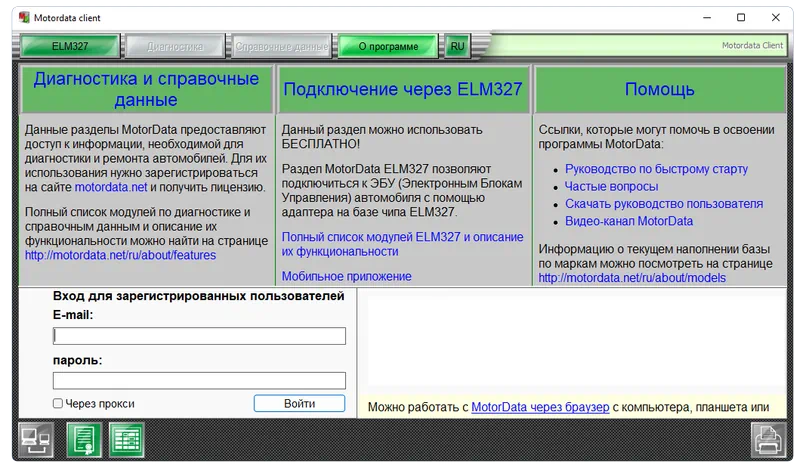Image resolution: width=800 pixels, height=471 pixels.
Task: Open the motordata.net/ru/about/features link
Action: click(120, 255)
